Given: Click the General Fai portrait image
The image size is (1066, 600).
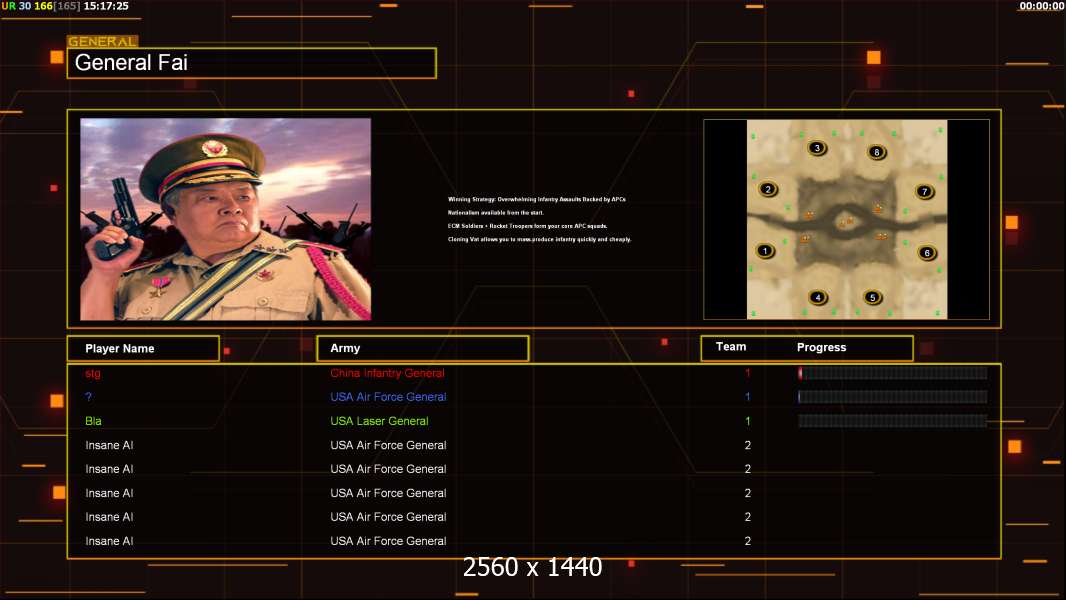Looking at the screenshot, I should tap(225, 219).
